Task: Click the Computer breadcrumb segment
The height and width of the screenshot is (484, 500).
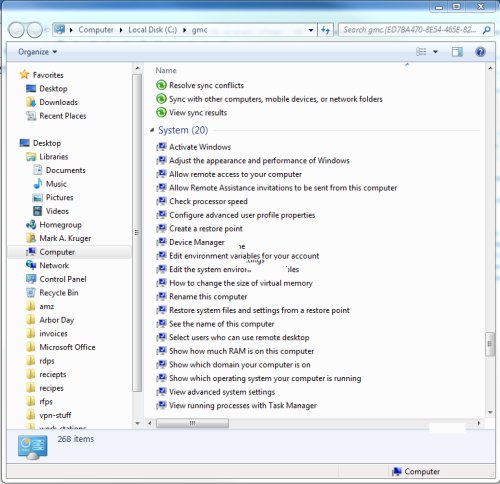Action: point(96,30)
